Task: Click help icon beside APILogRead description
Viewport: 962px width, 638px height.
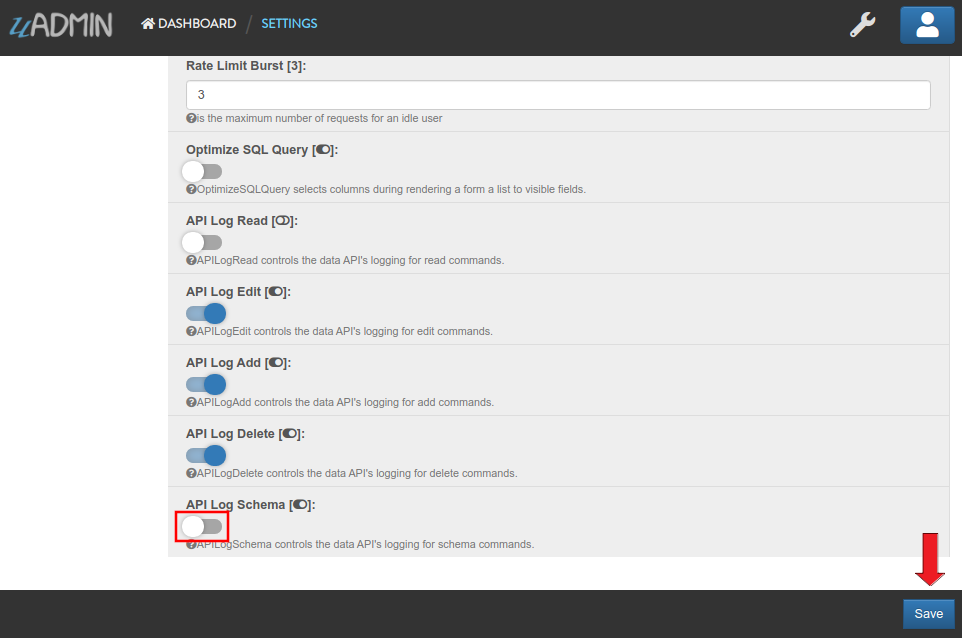Action: point(191,261)
